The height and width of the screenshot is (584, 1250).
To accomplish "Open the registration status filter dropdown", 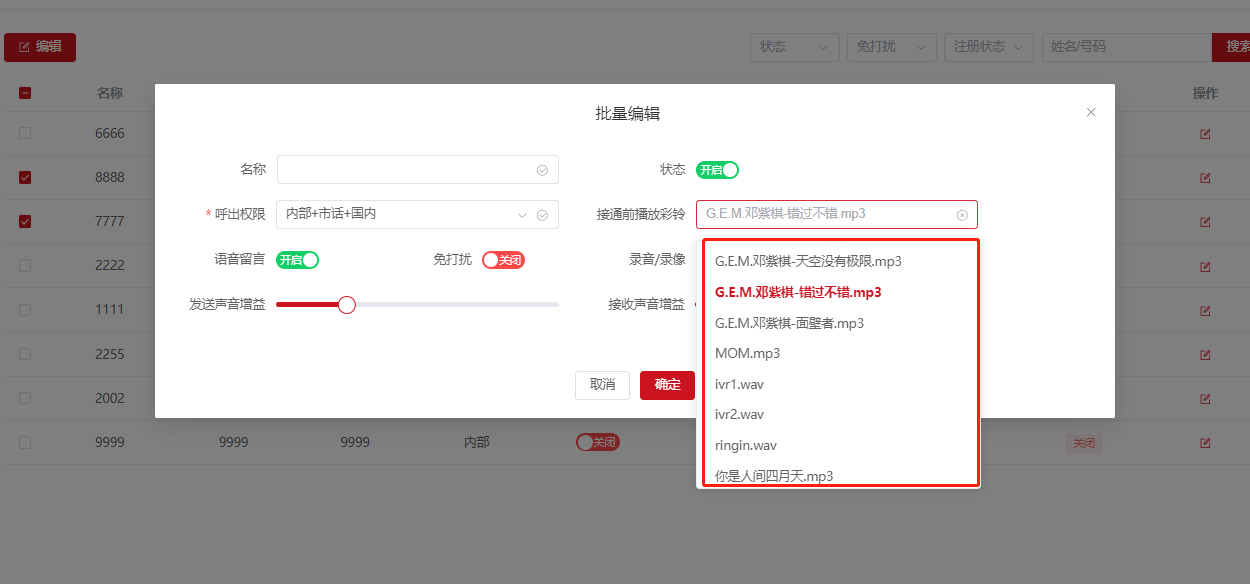I will coord(991,47).
